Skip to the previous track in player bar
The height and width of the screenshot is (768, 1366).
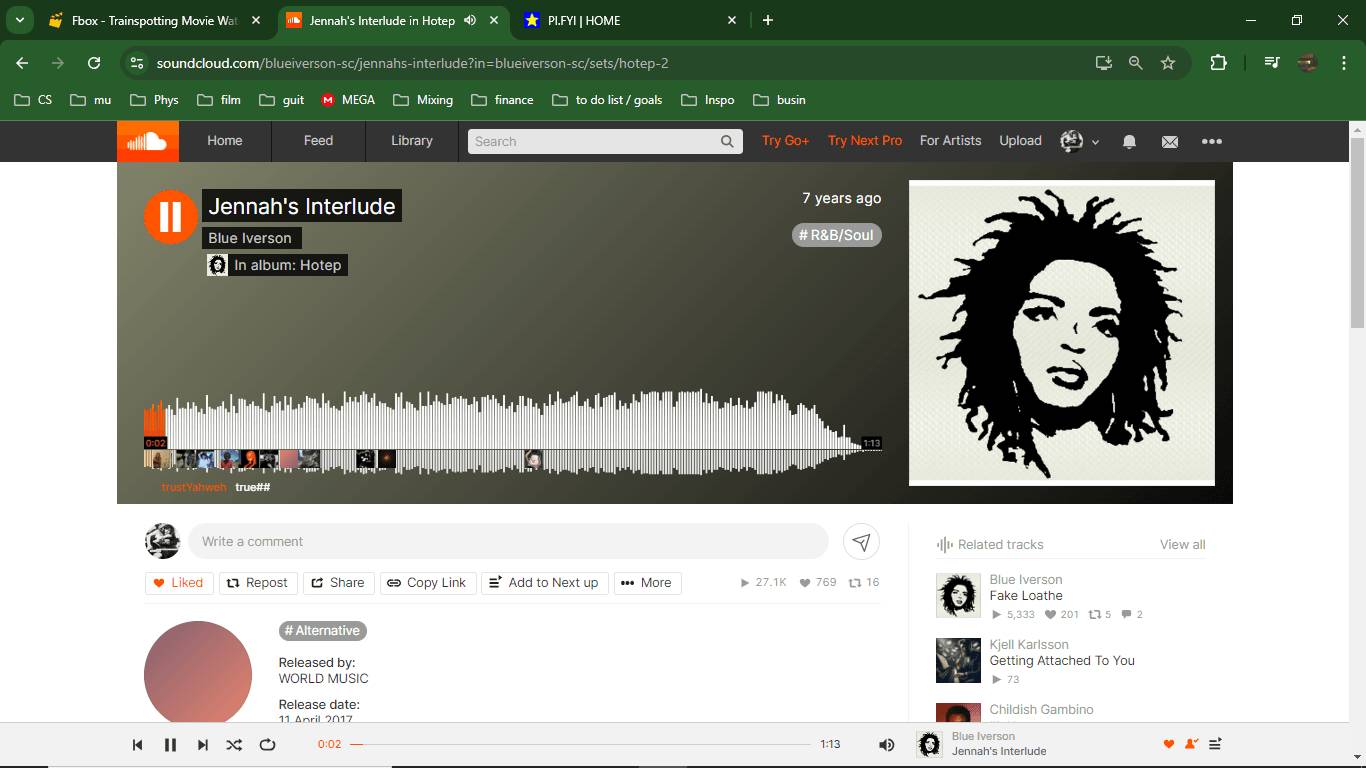click(138, 745)
